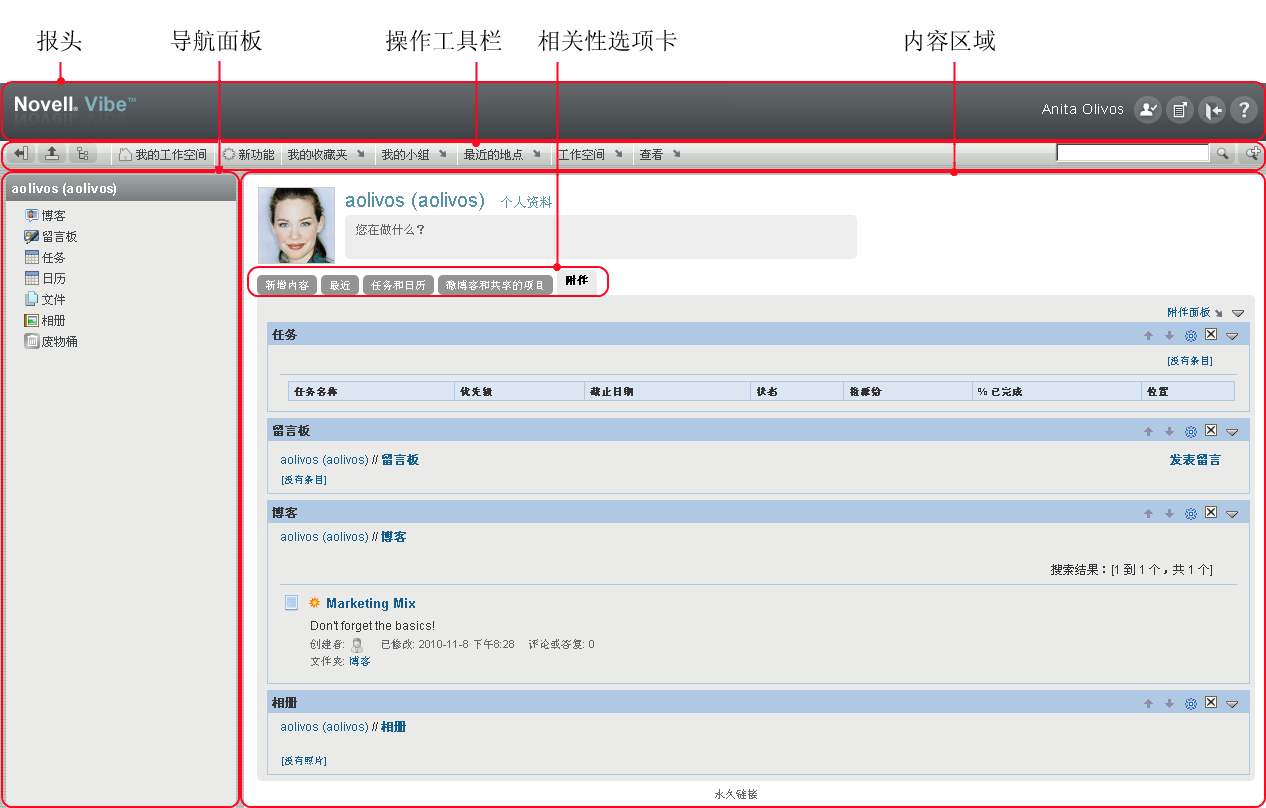Image resolution: width=1266 pixels, height=808 pixels.
Task: Click the search text field in toolbar
Action: (x=1133, y=154)
